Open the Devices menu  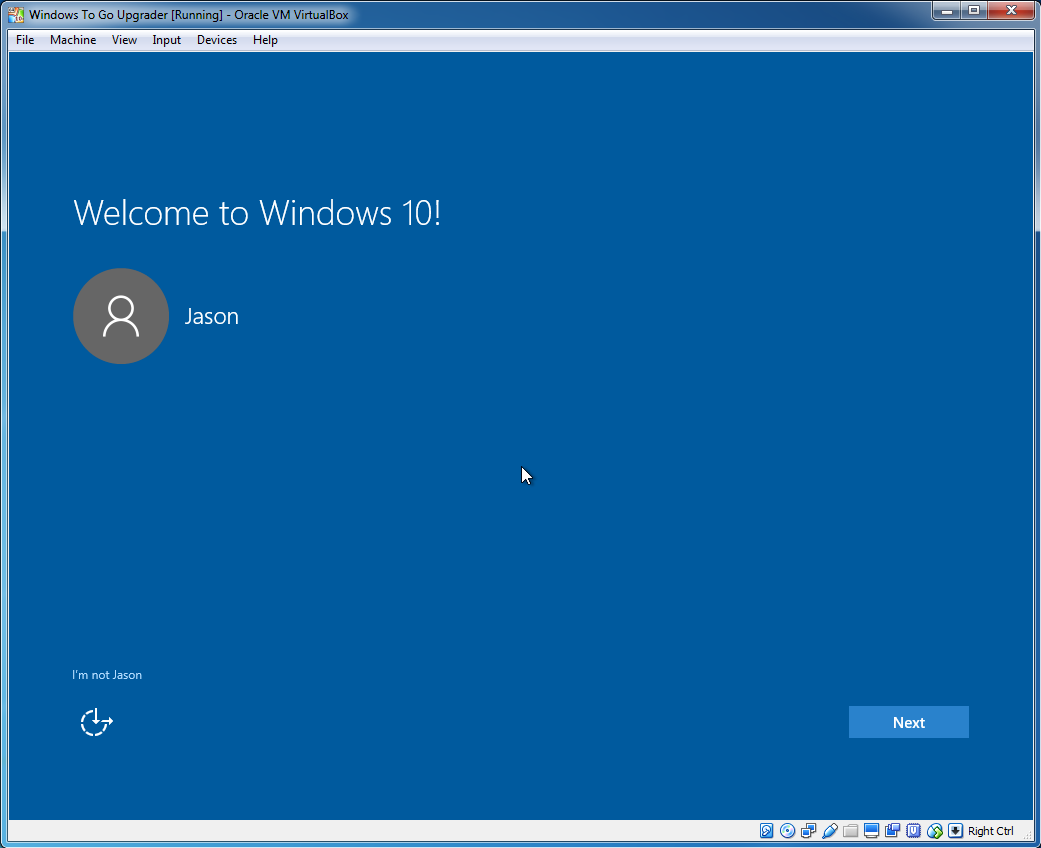(217, 40)
